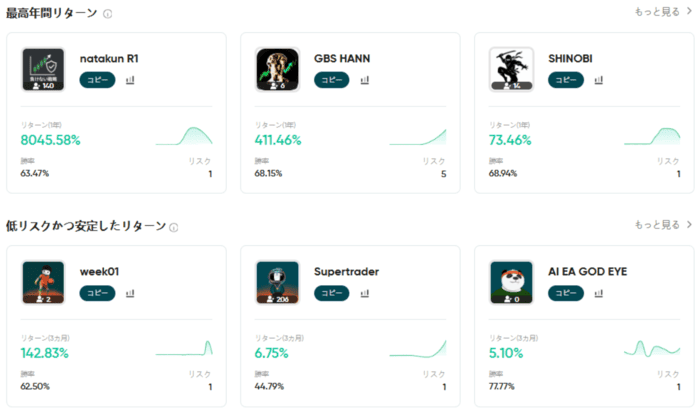Open natakun R1 profile avatar

[x=43, y=70]
